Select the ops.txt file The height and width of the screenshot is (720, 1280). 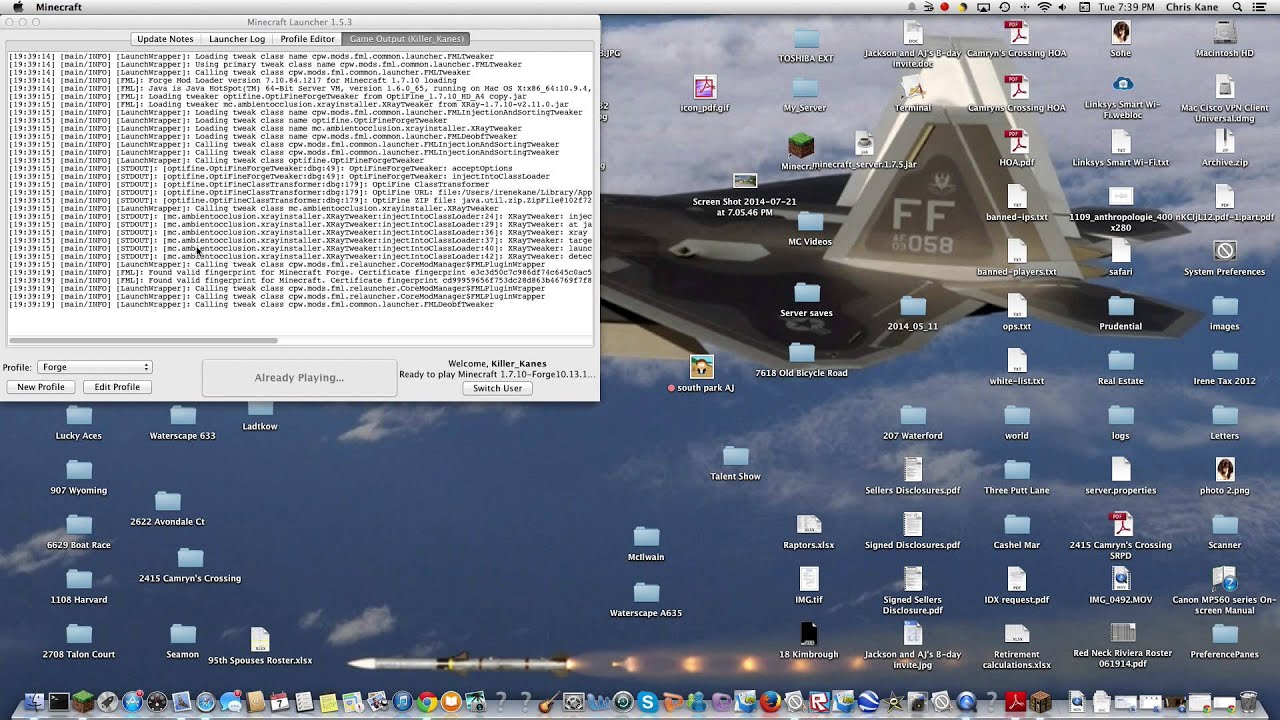(1016, 313)
